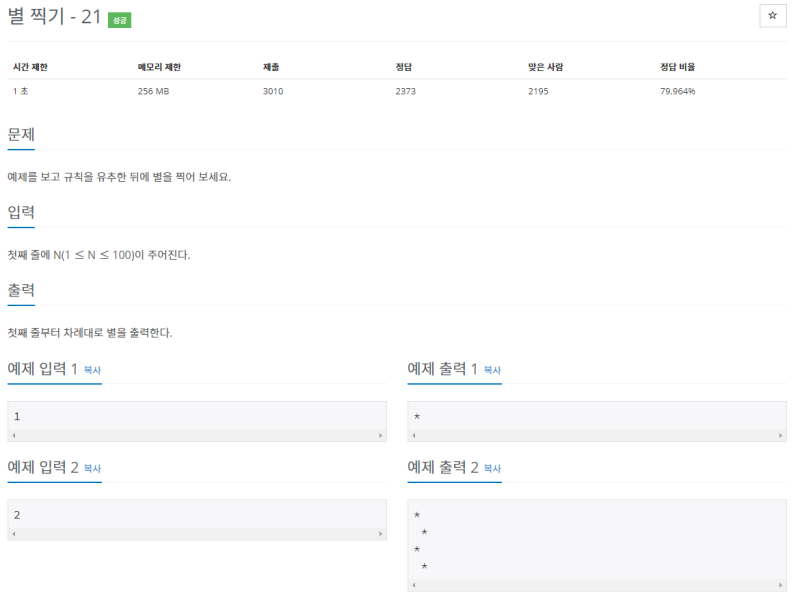Copy example output 1 via 복사 link

[x=492, y=370]
